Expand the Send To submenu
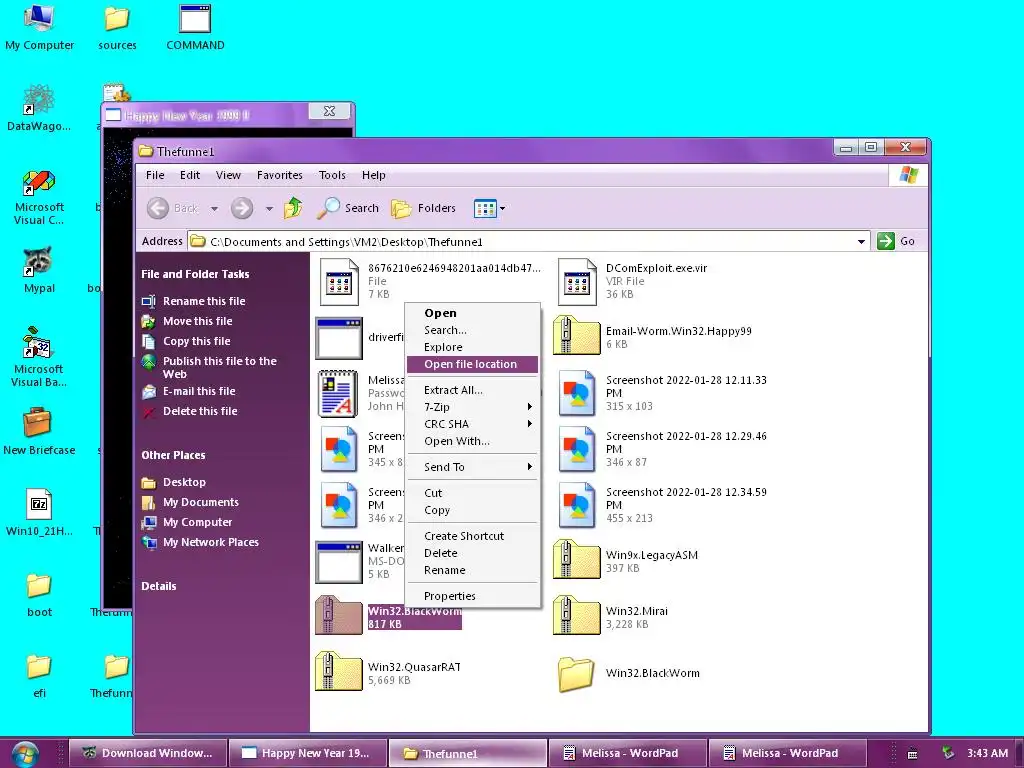The width and height of the screenshot is (1024, 768). click(472, 467)
